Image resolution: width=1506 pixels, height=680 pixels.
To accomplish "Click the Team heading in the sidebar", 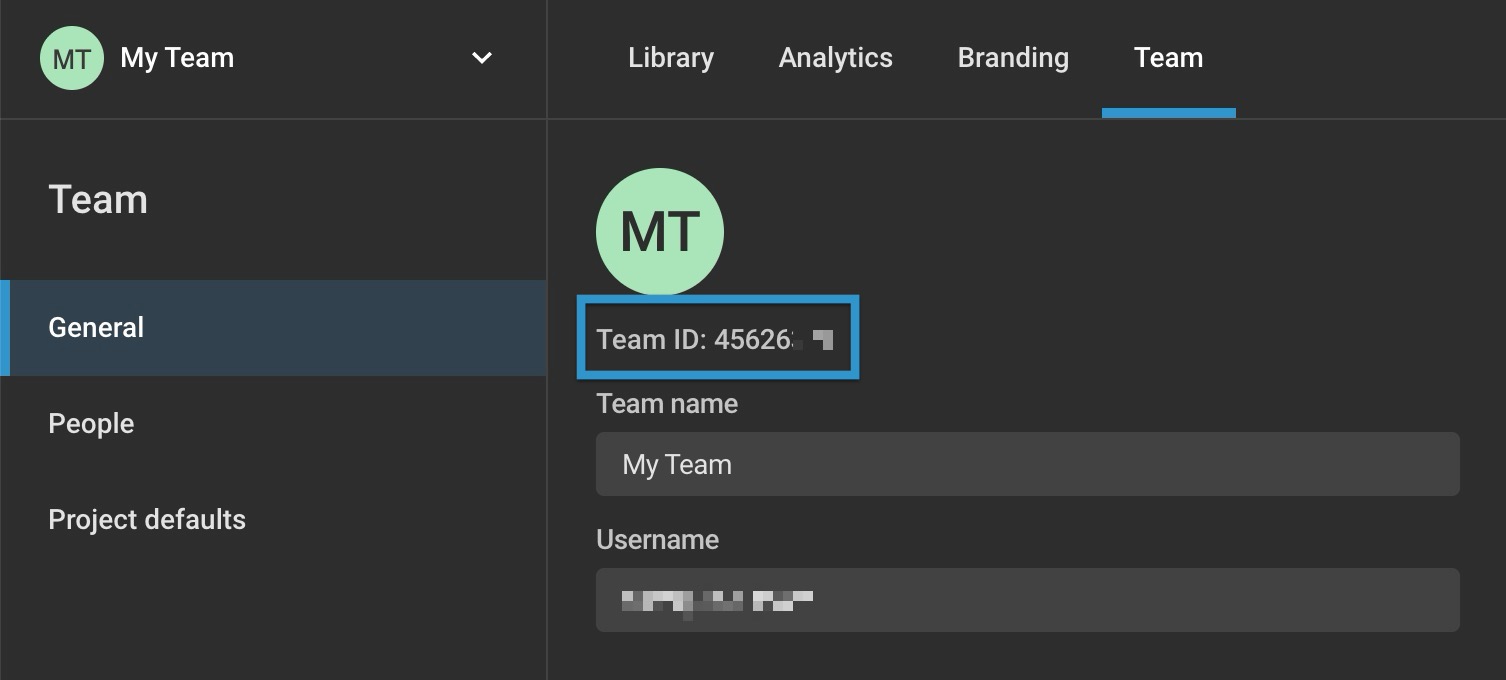I will click(97, 199).
